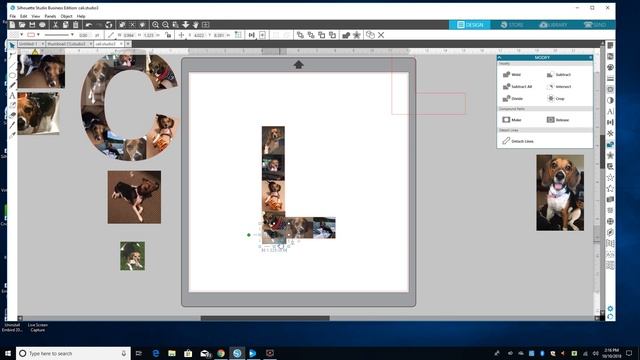640x360 pixels.
Task: Open the Modify panel icon on right sidebar
Action: pyautogui.click(x=610, y=144)
